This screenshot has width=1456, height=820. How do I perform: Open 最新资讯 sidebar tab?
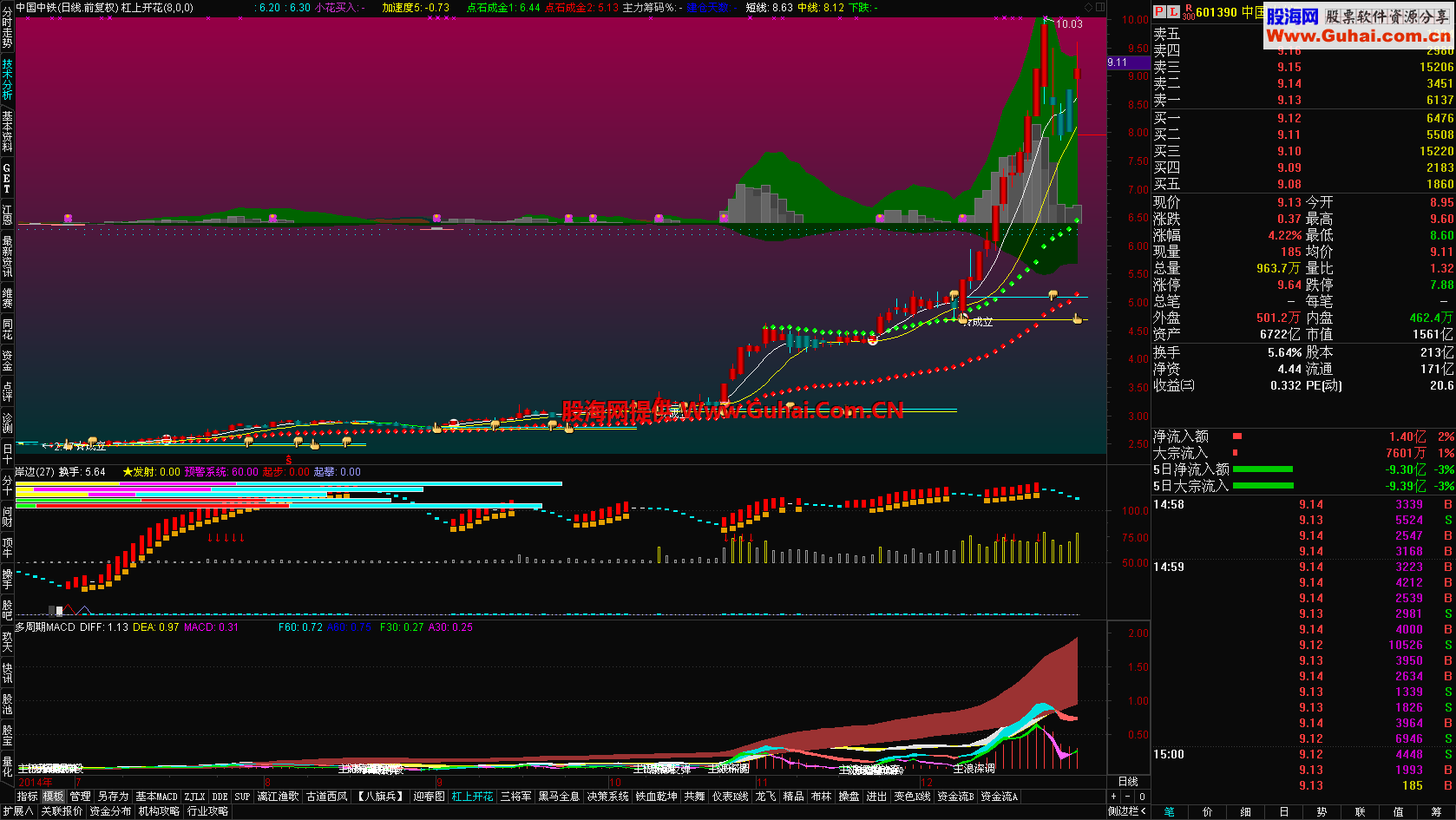click(x=7, y=256)
